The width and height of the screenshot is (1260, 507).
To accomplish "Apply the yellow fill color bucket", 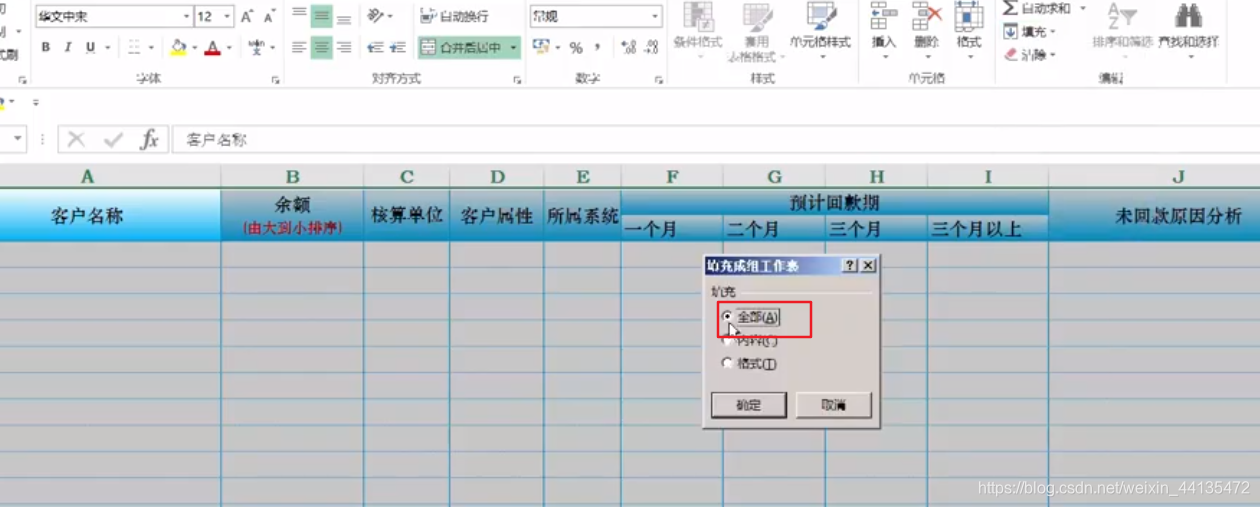I will tap(178, 47).
